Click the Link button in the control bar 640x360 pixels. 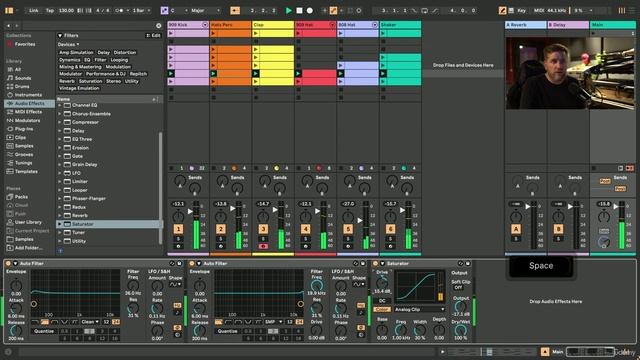pos(34,11)
